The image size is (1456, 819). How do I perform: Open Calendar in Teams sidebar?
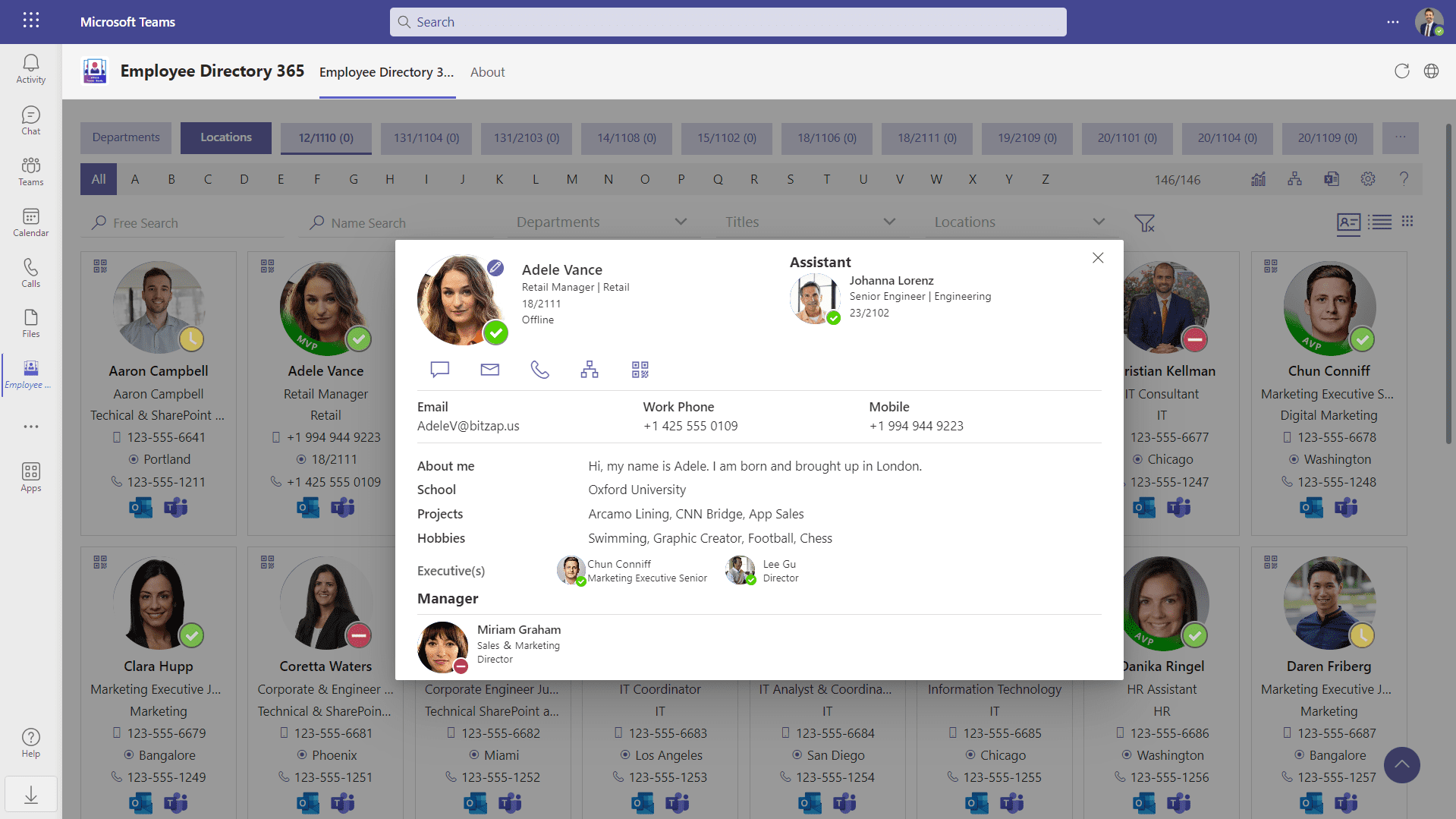coord(30,222)
